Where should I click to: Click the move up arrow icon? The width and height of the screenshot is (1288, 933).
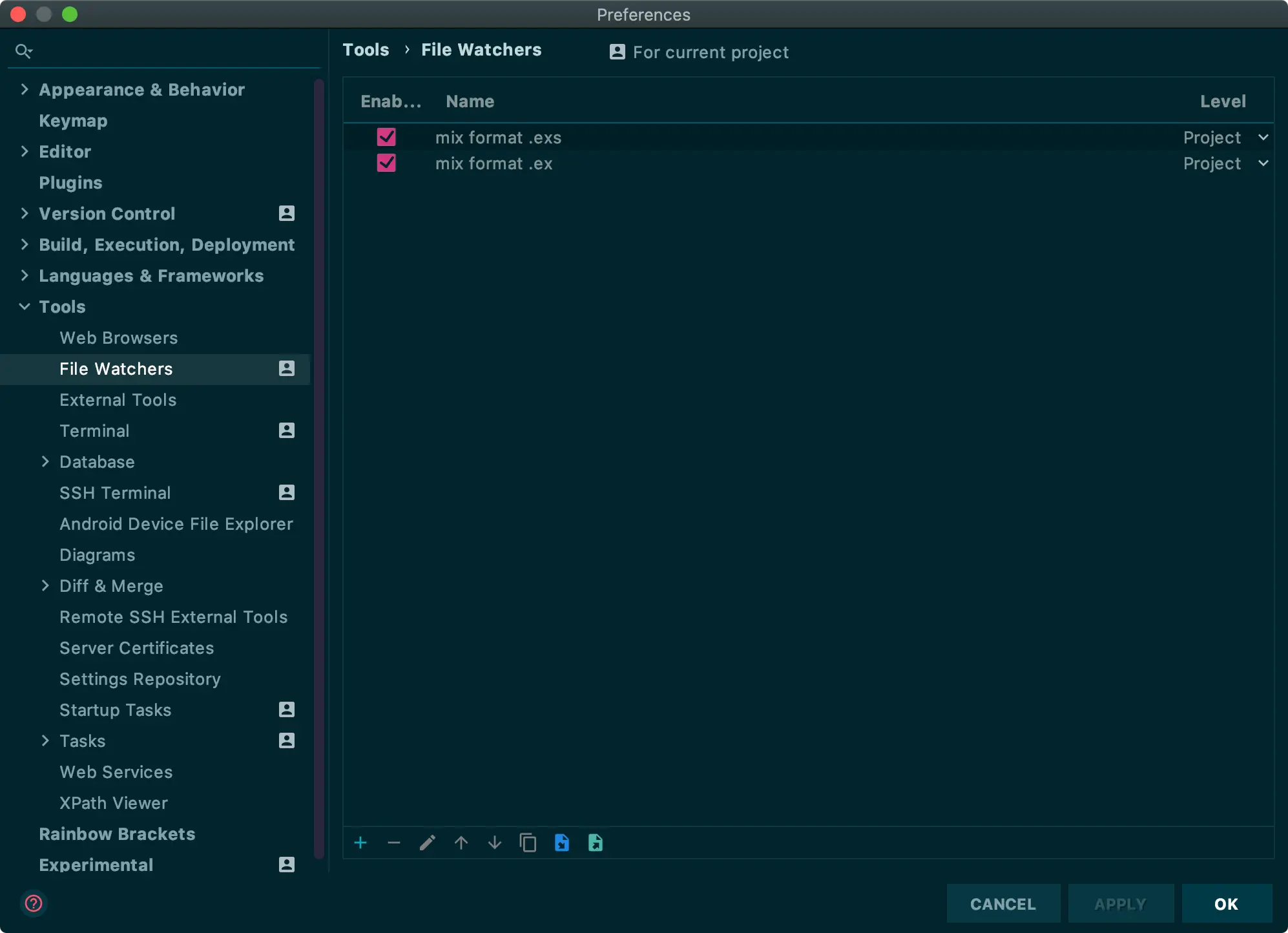(x=461, y=843)
